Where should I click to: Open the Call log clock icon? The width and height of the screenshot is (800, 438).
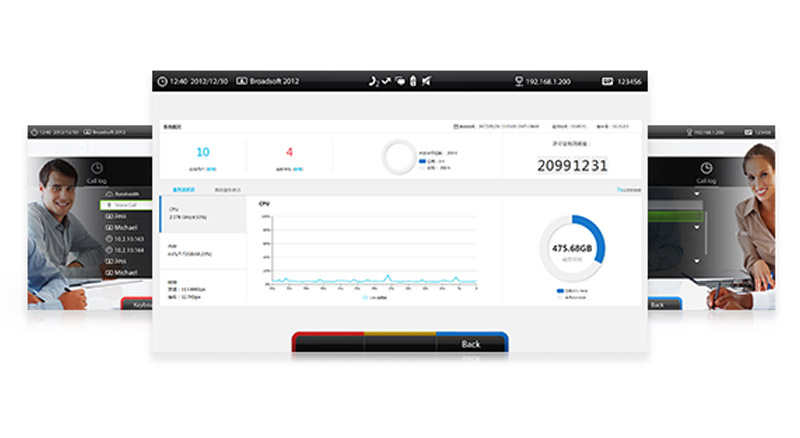click(x=96, y=168)
